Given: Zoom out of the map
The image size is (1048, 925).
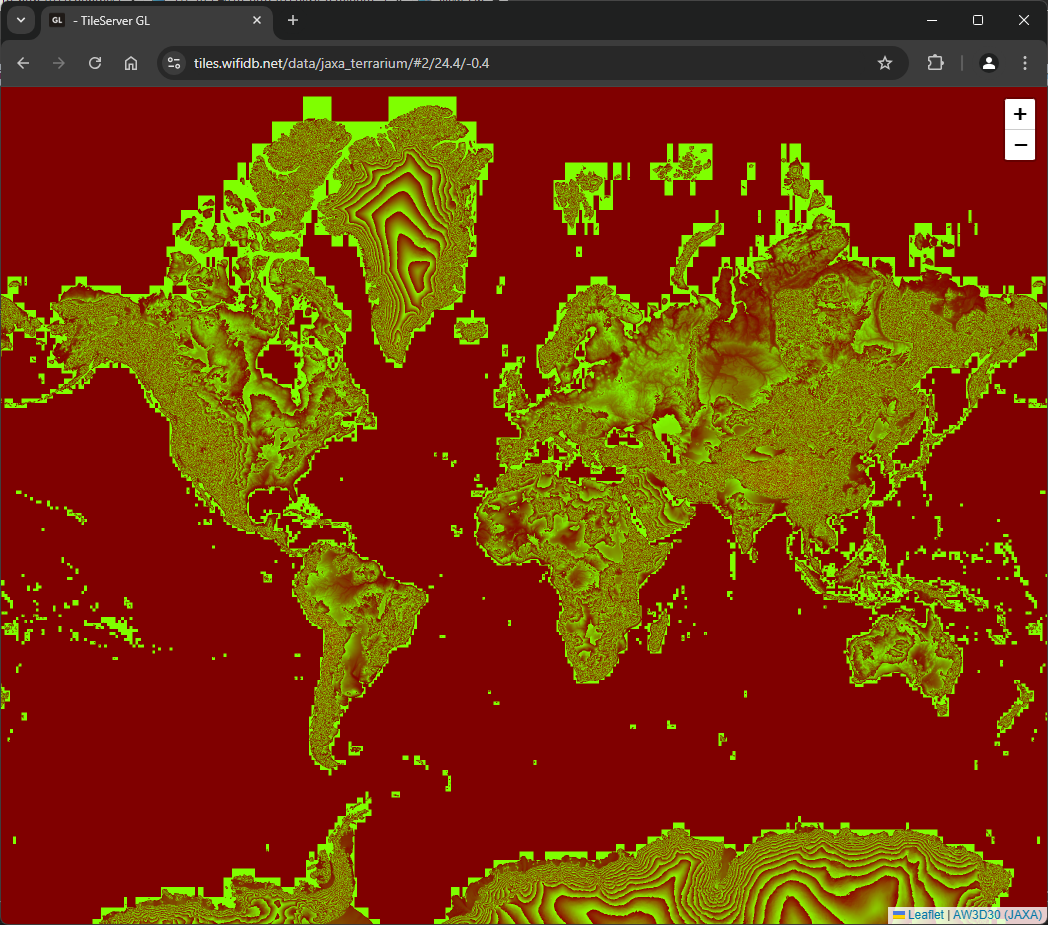Looking at the screenshot, I should click(1020, 145).
